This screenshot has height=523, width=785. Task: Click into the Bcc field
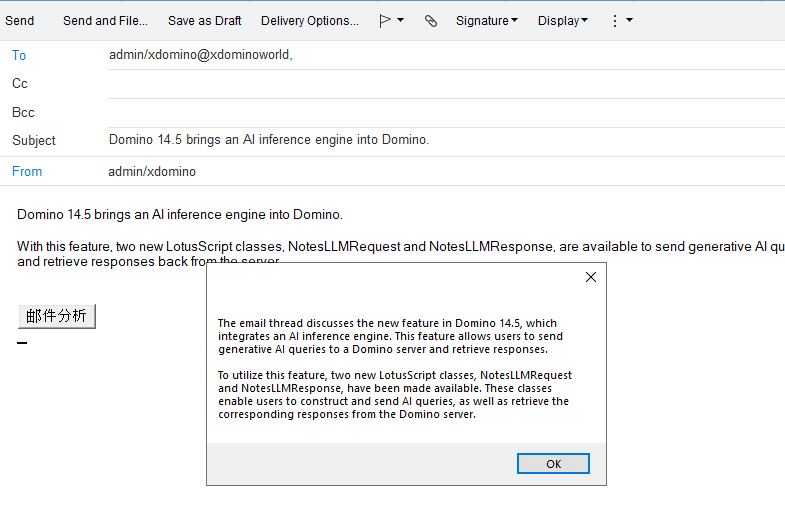point(446,113)
